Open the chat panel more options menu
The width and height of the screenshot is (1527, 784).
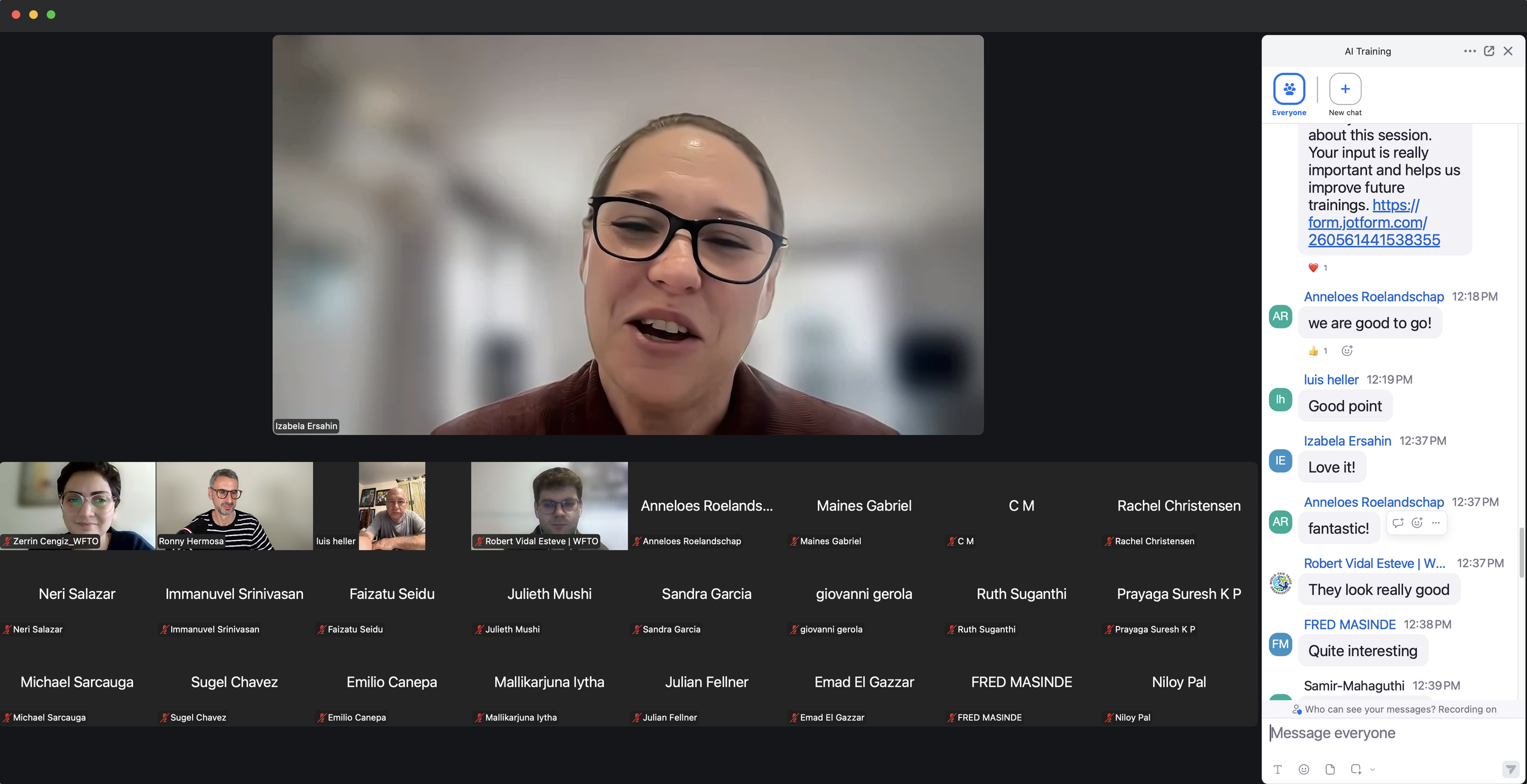click(1470, 51)
